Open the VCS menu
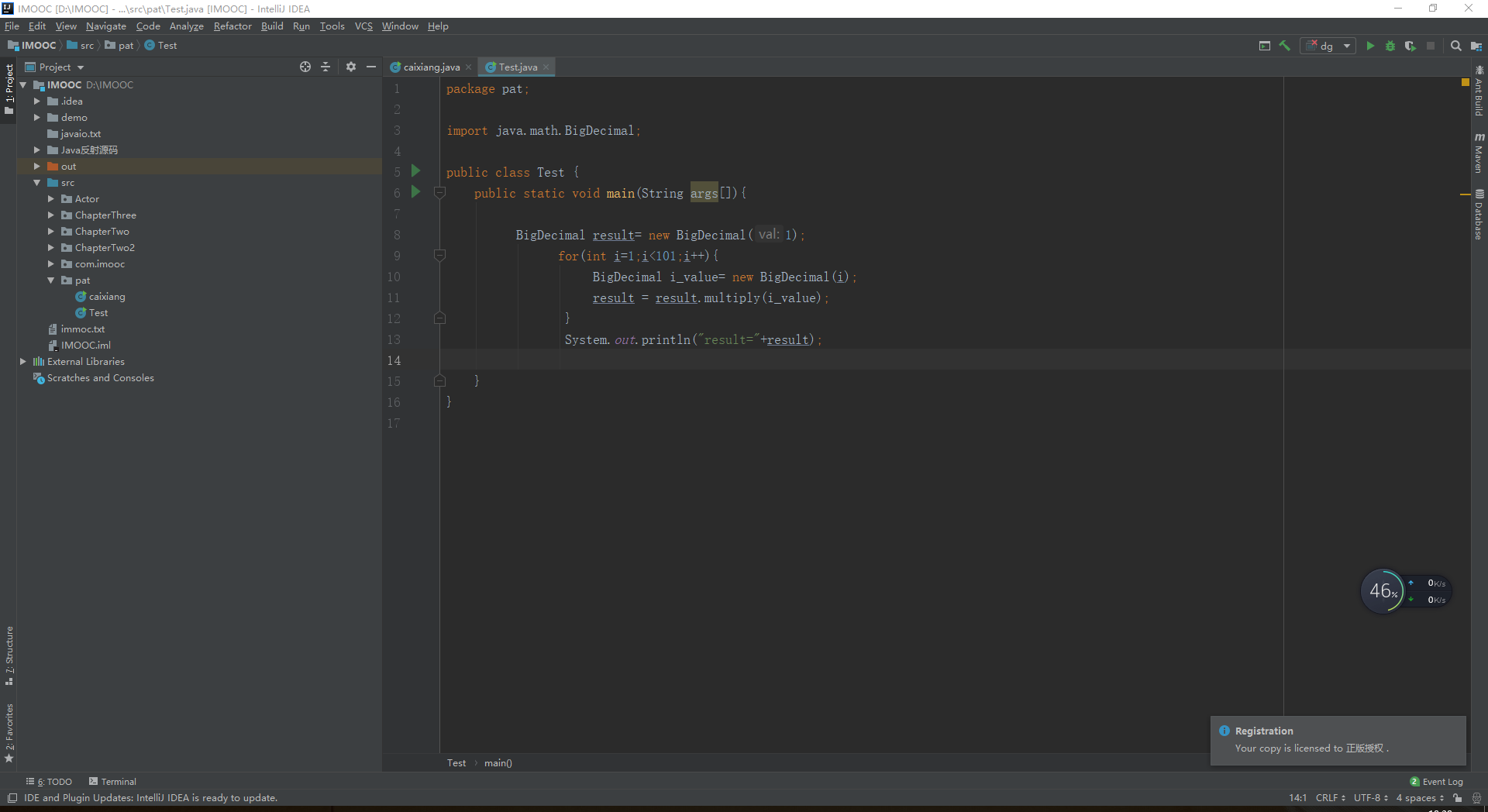Screen dimensions: 1488x812 [363, 26]
